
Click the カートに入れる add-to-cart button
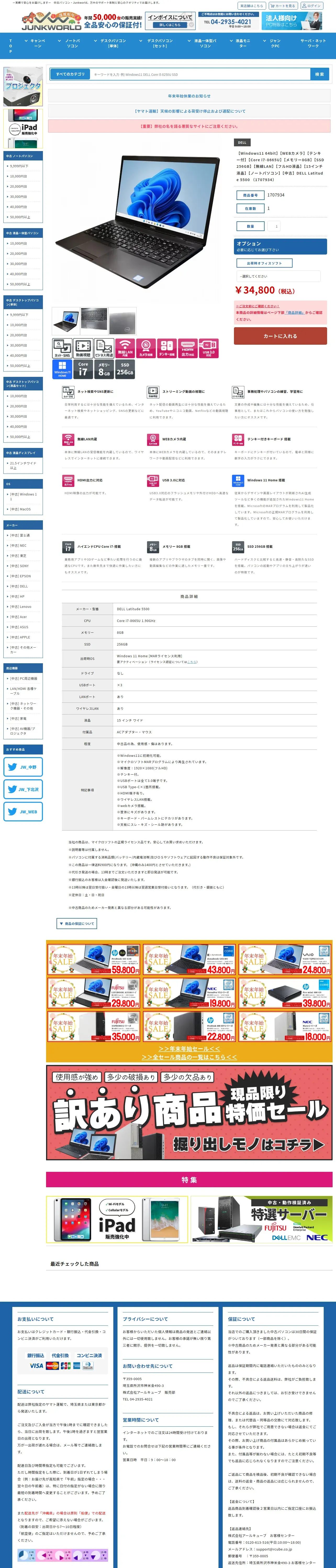pyautogui.click(x=281, y=336)
